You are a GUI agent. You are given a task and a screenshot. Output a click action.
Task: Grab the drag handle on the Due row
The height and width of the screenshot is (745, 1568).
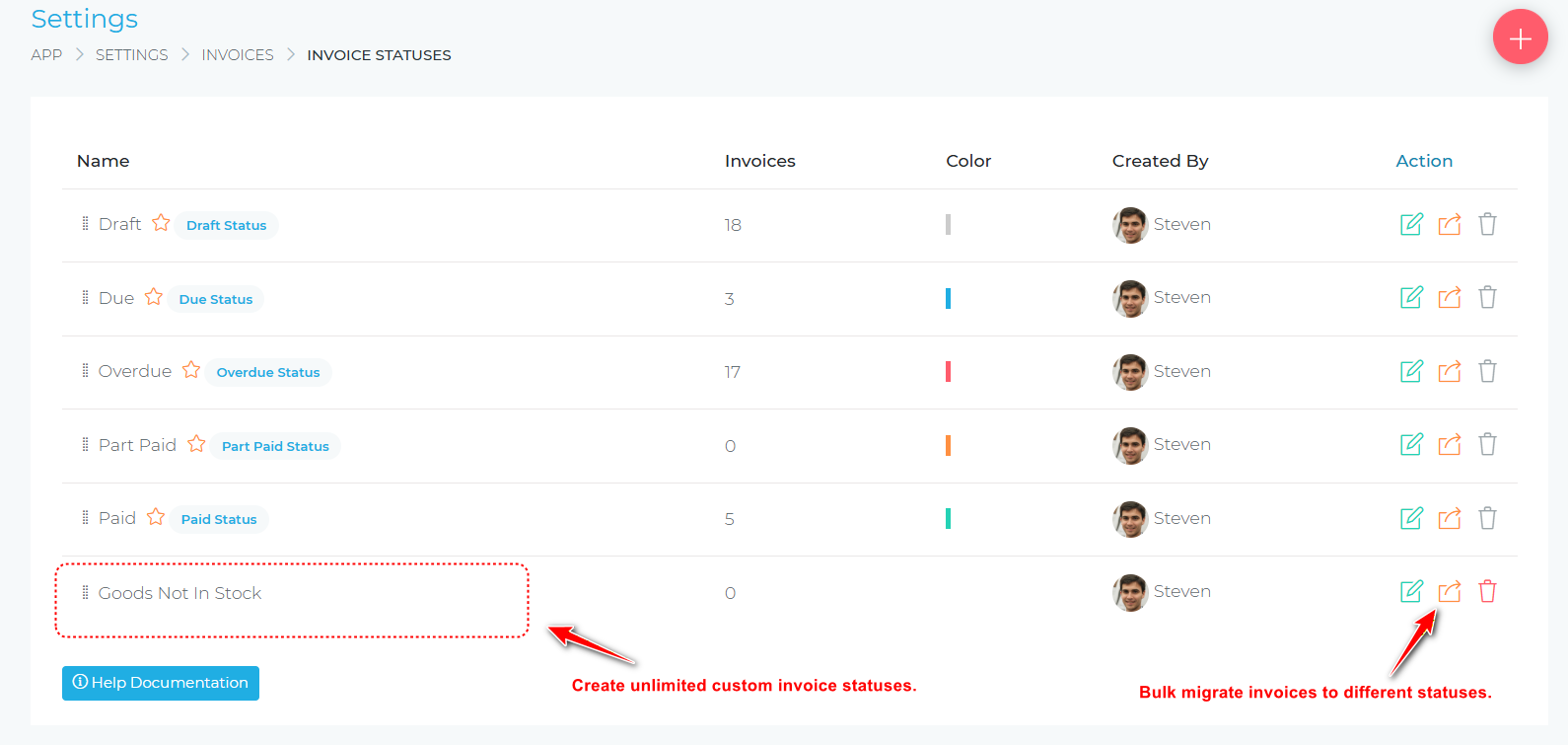pyautogui.click(x=85, y=297)
